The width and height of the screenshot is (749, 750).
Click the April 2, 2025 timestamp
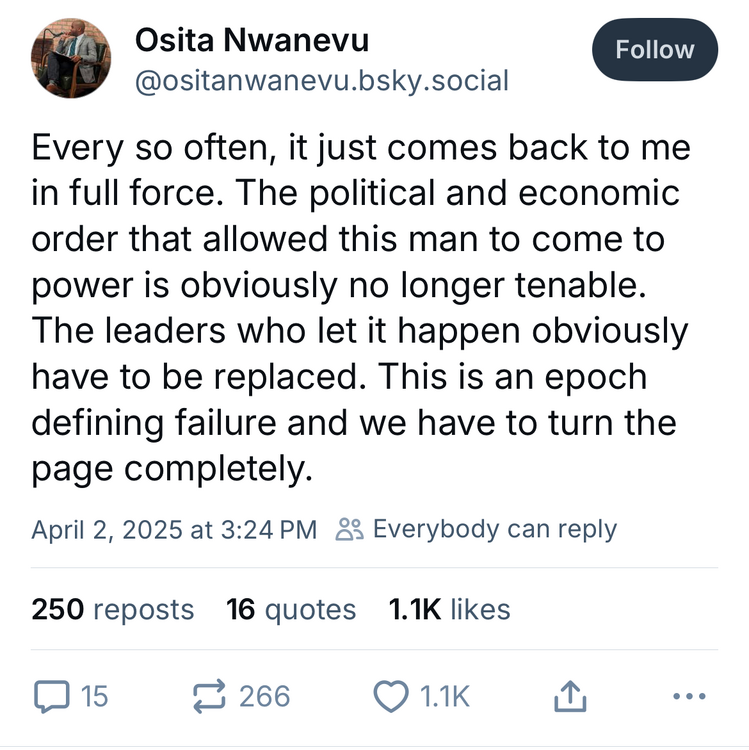(173, 529)
